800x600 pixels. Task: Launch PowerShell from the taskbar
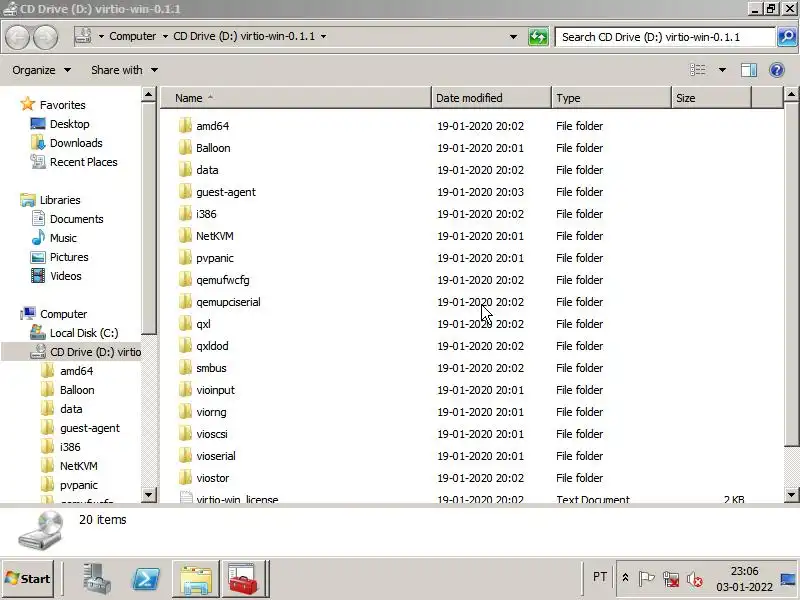pos(146,579)
